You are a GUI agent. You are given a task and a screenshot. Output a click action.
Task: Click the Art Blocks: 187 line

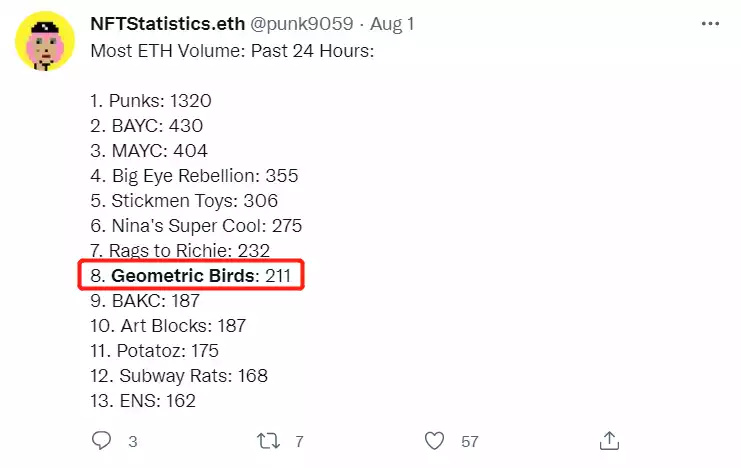[168, 325]
